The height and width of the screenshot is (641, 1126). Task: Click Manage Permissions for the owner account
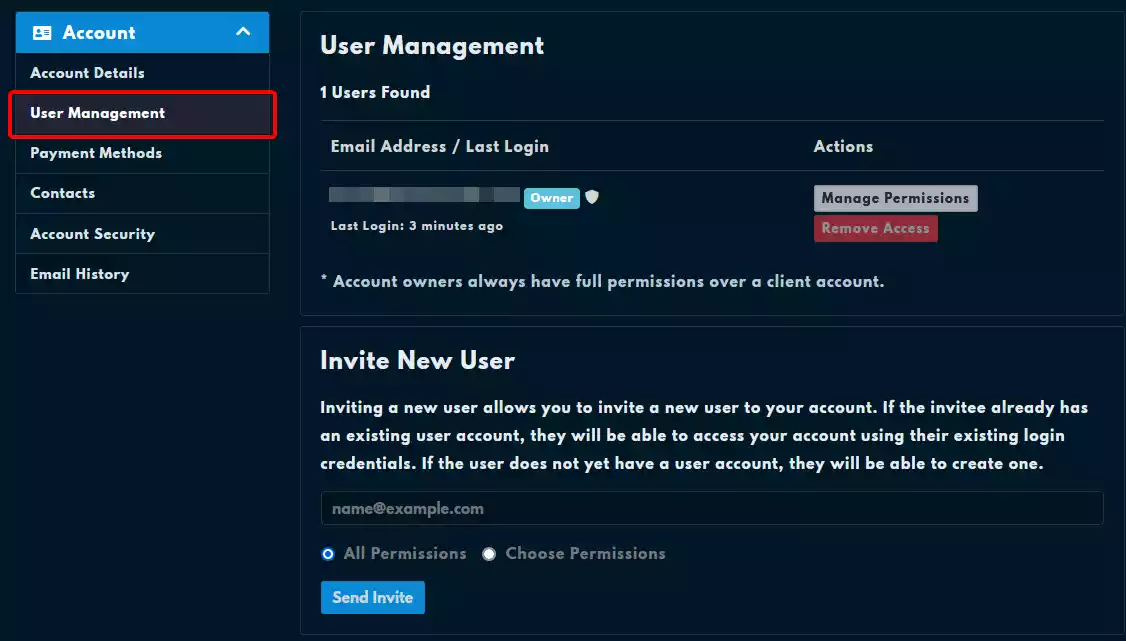point(895,197)
